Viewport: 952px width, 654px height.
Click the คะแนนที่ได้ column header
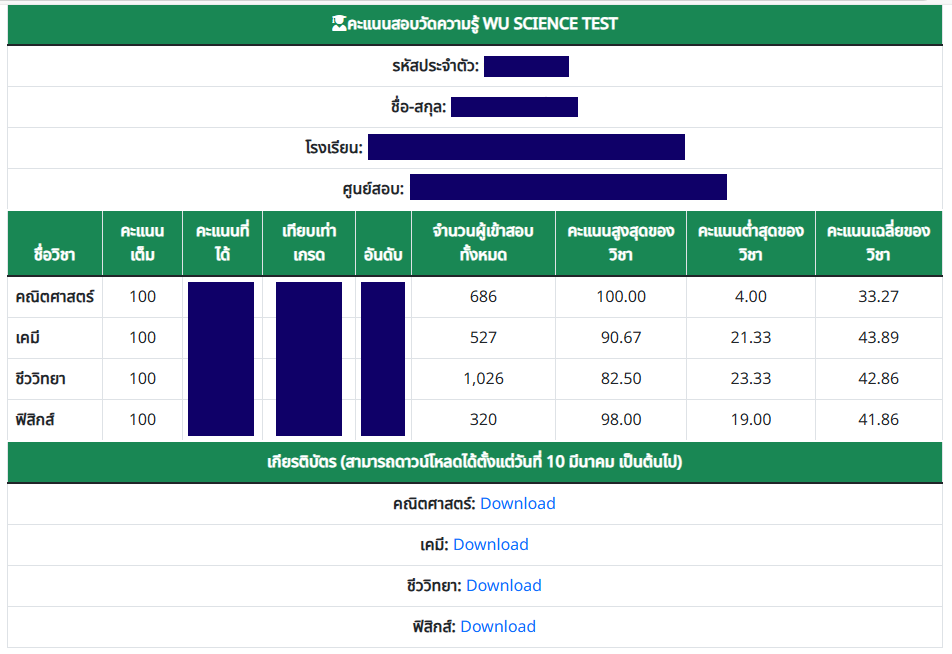pos(222,243)
